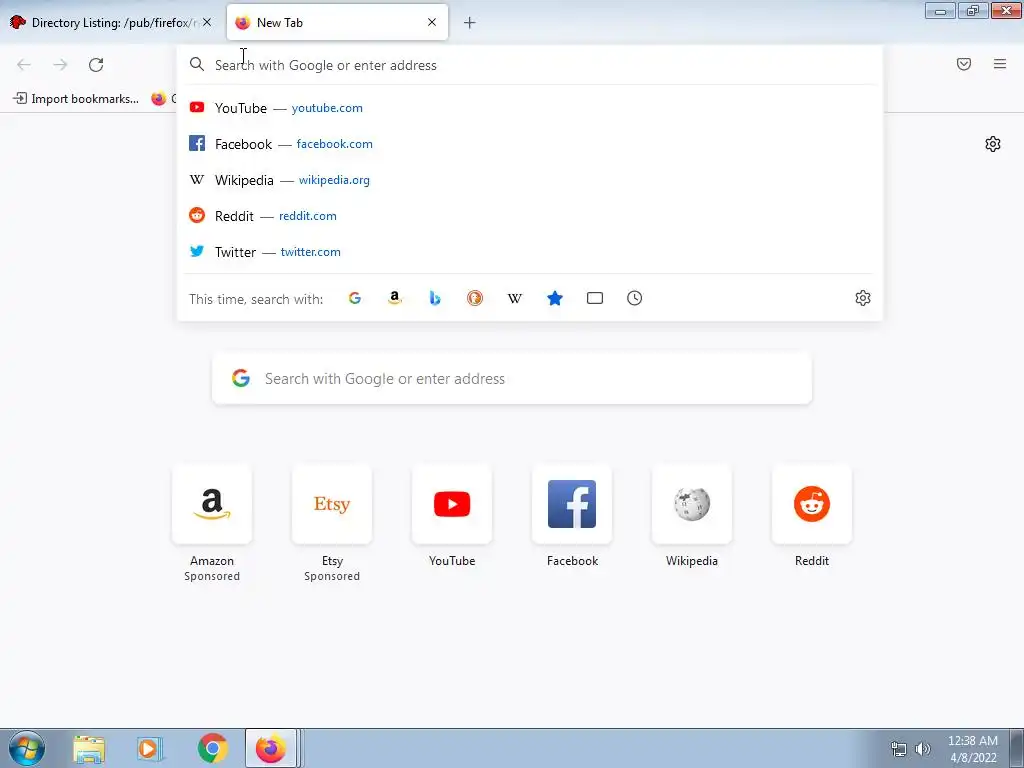
Task: Choose the Reddit suggestion row
Action: tap(529, 216)
